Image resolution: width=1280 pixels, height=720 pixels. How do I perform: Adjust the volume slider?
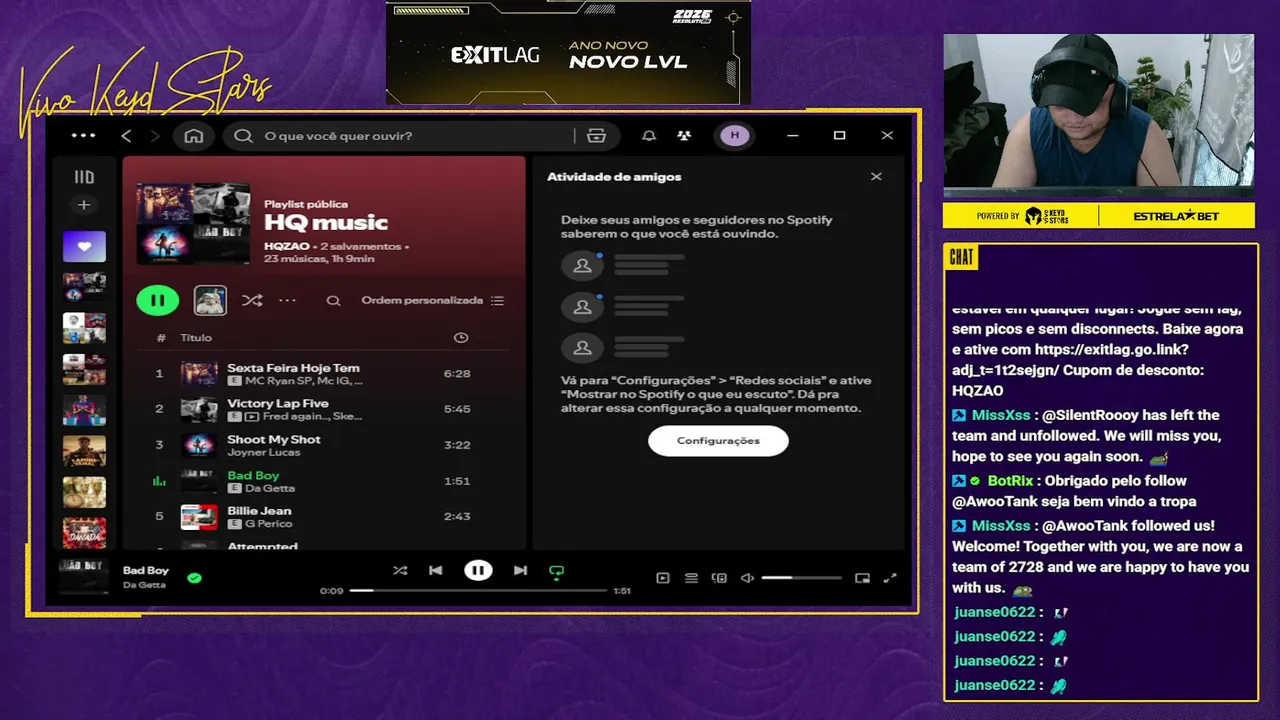tap(801, 578)
